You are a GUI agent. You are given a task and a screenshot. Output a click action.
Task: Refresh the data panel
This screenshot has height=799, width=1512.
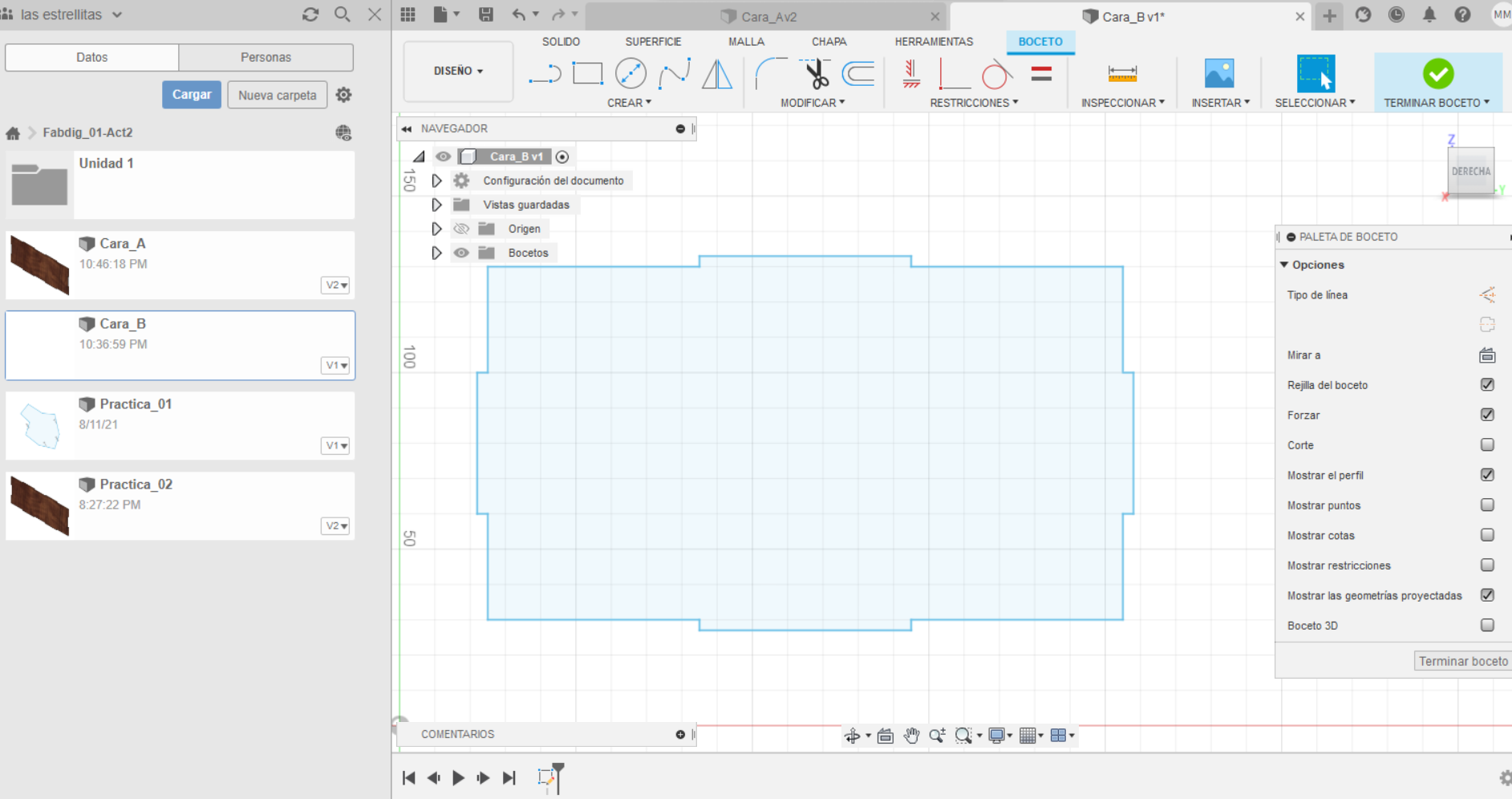pyautogui.click(x=310, y=14)
